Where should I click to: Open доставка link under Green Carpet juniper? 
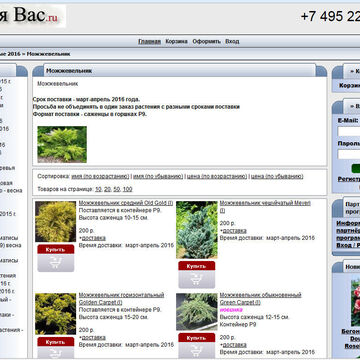pyautogui.click(x=235, y=345)
